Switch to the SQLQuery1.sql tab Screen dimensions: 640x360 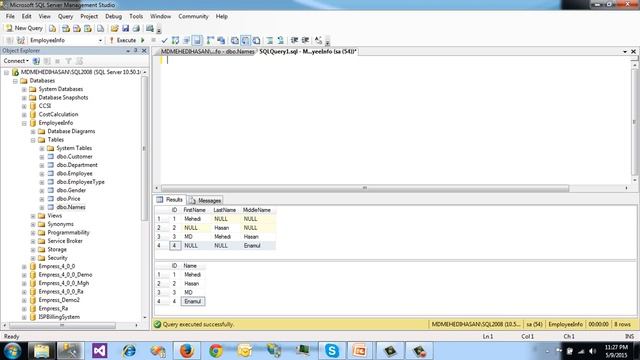pos(308,51)
